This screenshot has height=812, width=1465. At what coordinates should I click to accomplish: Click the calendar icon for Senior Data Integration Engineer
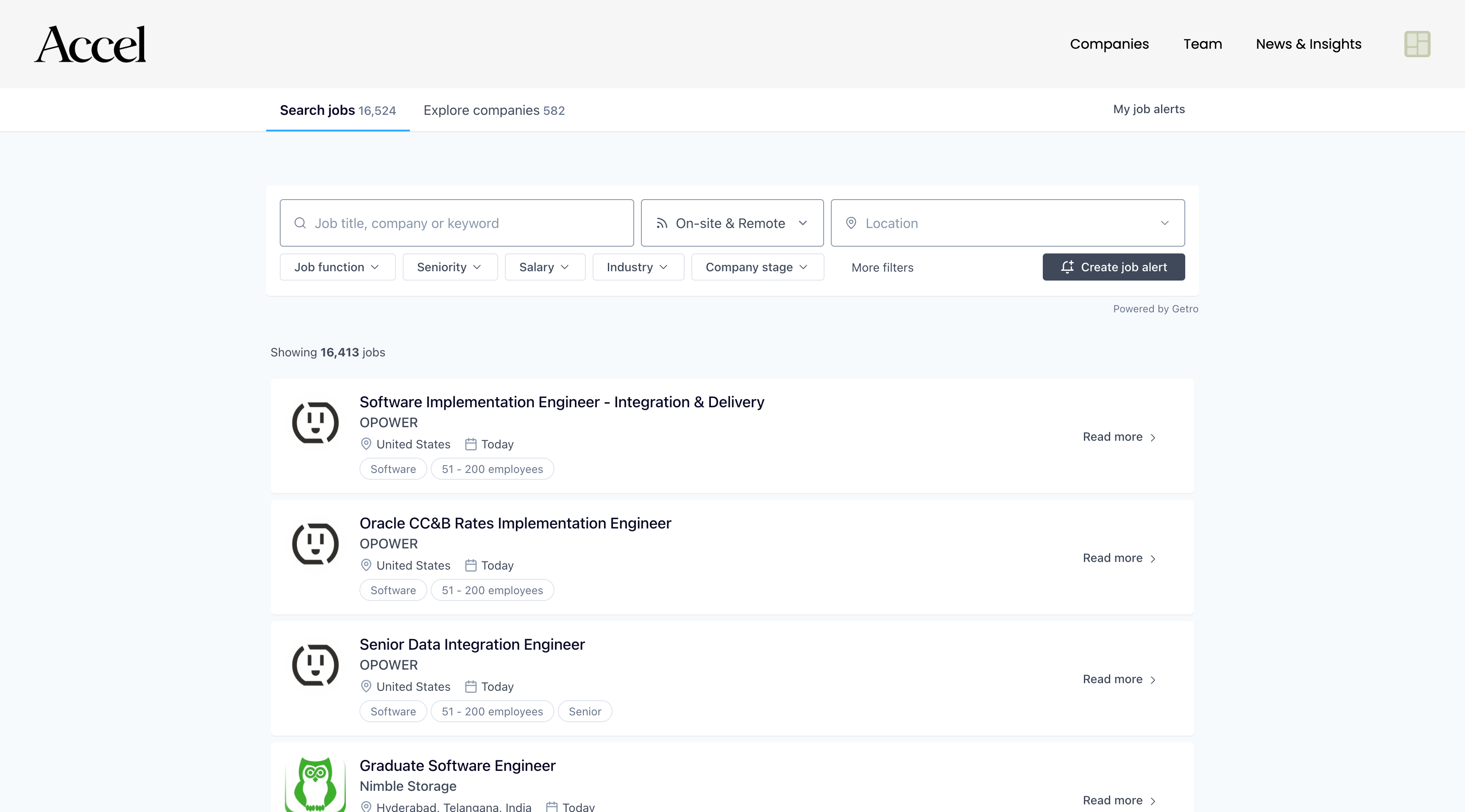471,686
